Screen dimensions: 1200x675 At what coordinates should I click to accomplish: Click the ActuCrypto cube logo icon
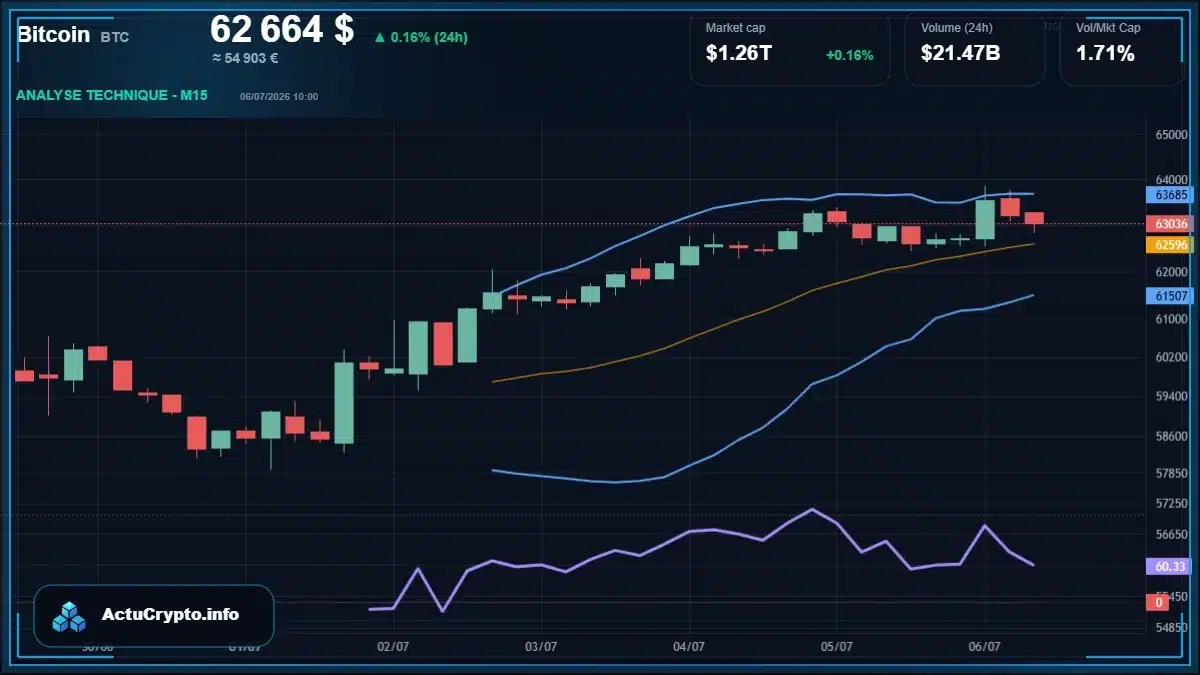point(70,616)
